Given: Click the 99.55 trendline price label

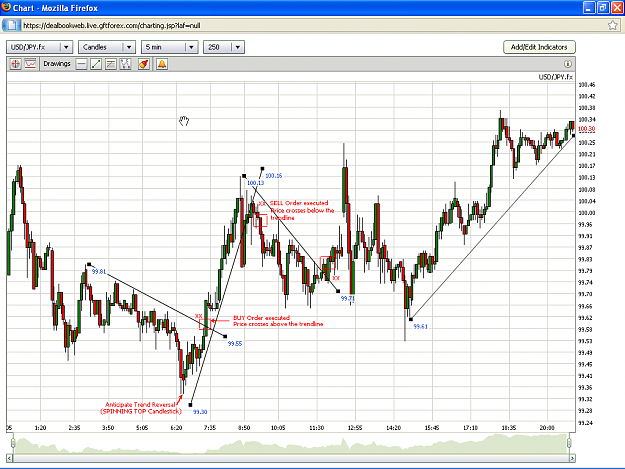Looking at the screenshot, I should coord(235,343).
